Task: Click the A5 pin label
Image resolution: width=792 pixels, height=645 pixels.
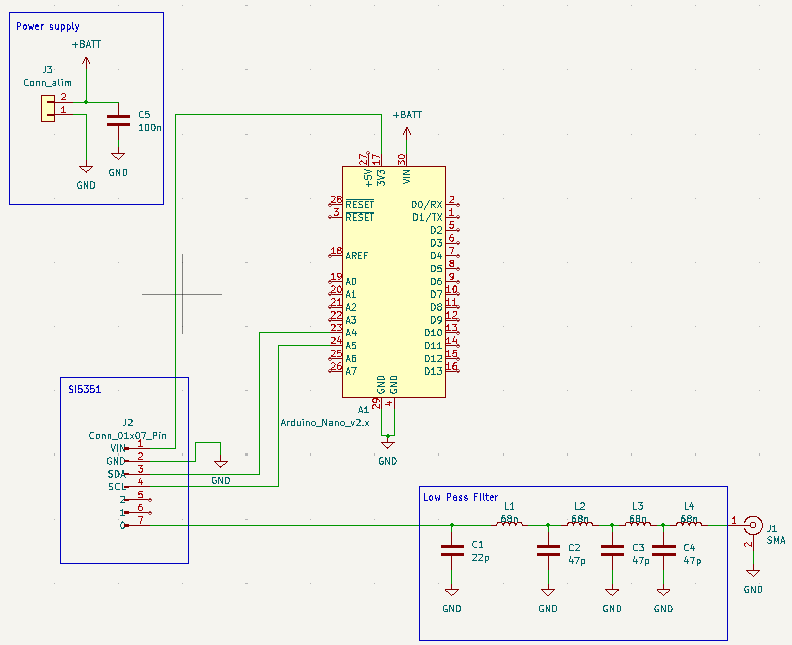Action: click(x=351, y=346)
